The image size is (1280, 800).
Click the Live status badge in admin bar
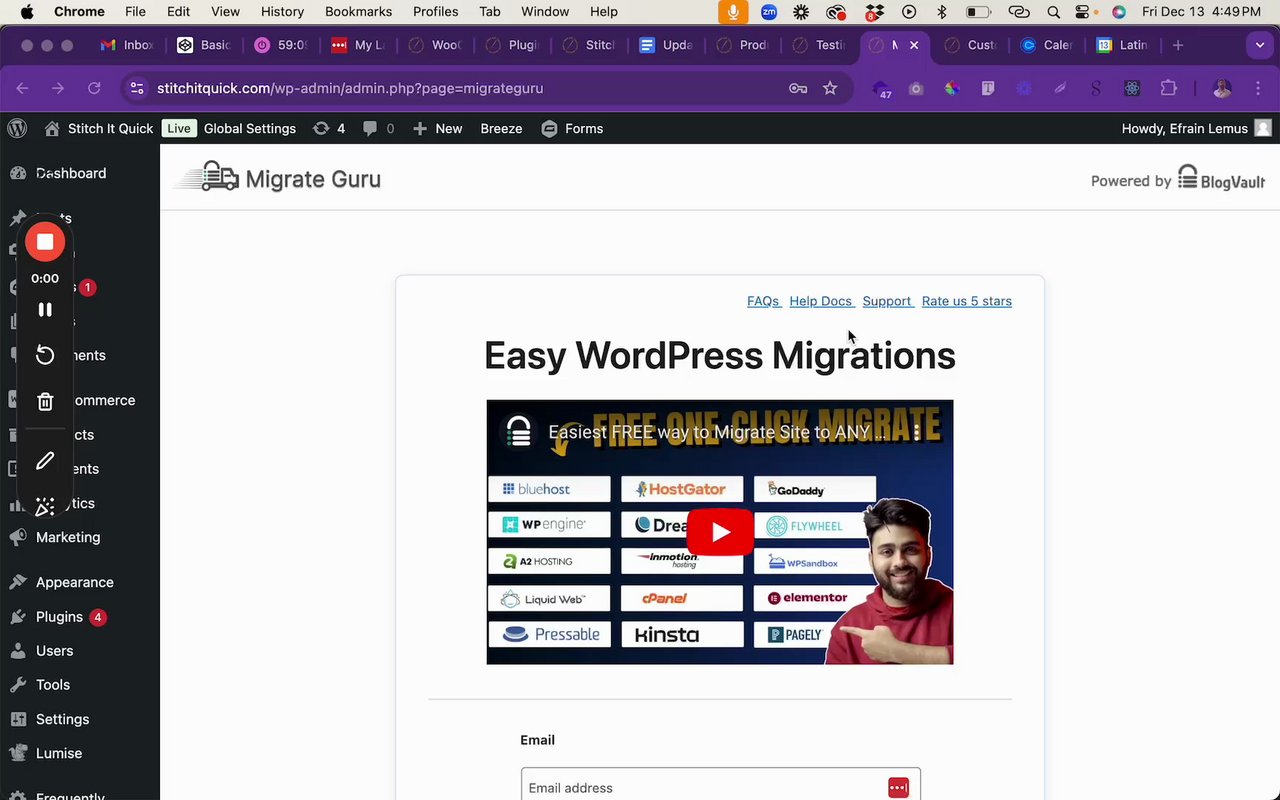pyautogui.click(x=179, y=128)
